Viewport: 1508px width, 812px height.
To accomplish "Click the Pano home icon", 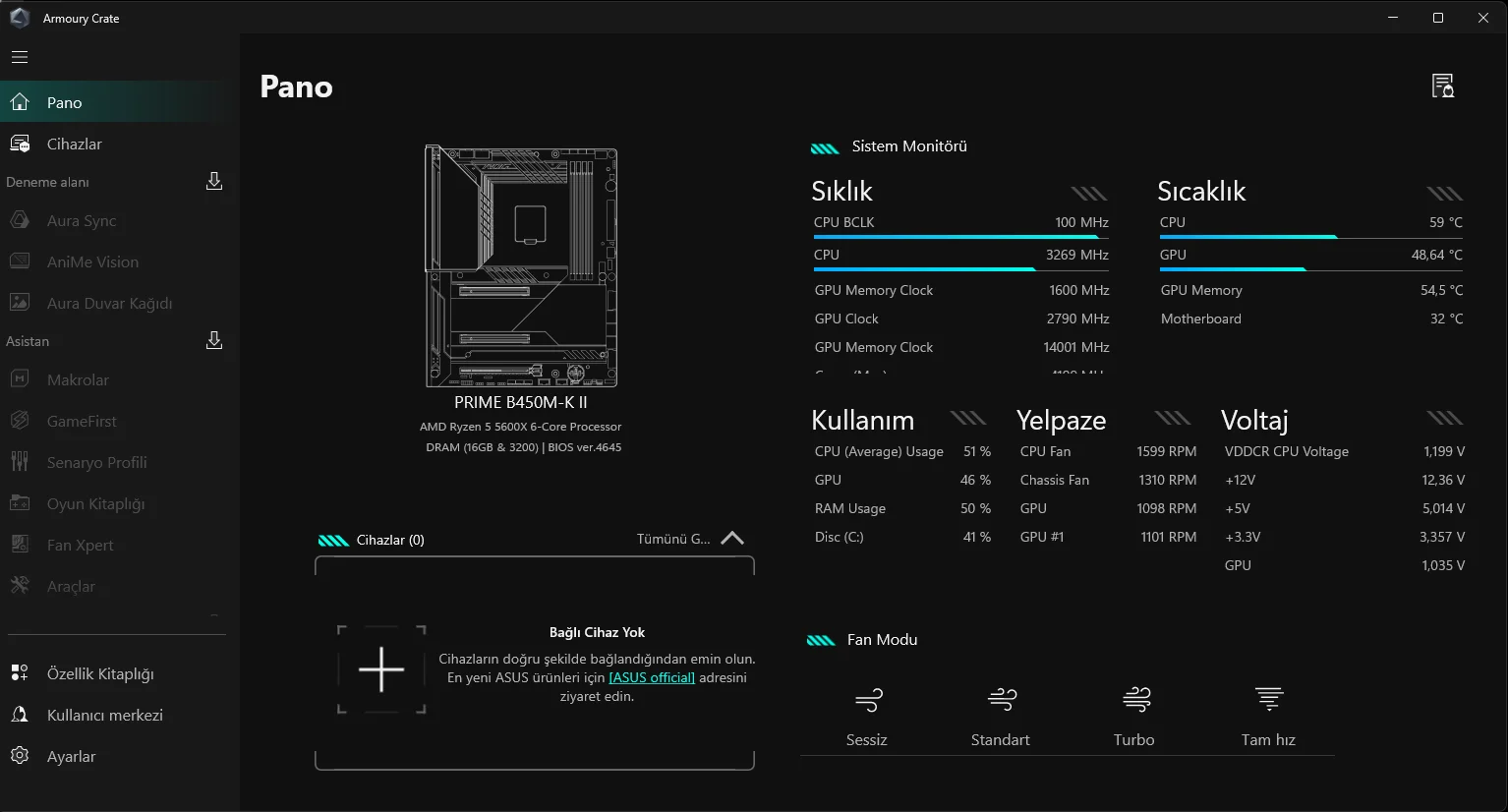I will (20, 102).
